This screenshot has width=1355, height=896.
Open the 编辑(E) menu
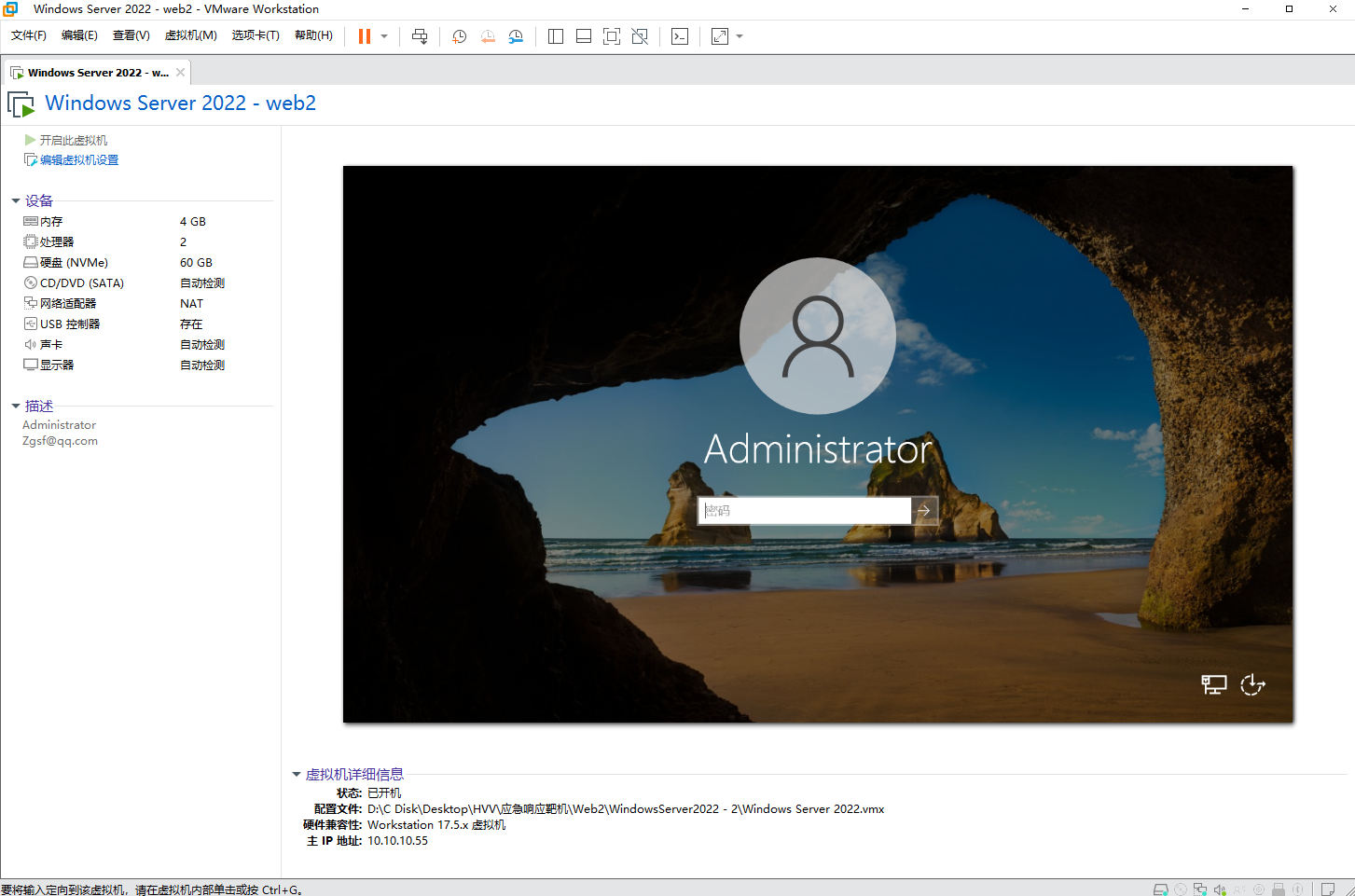pos(79,35)
